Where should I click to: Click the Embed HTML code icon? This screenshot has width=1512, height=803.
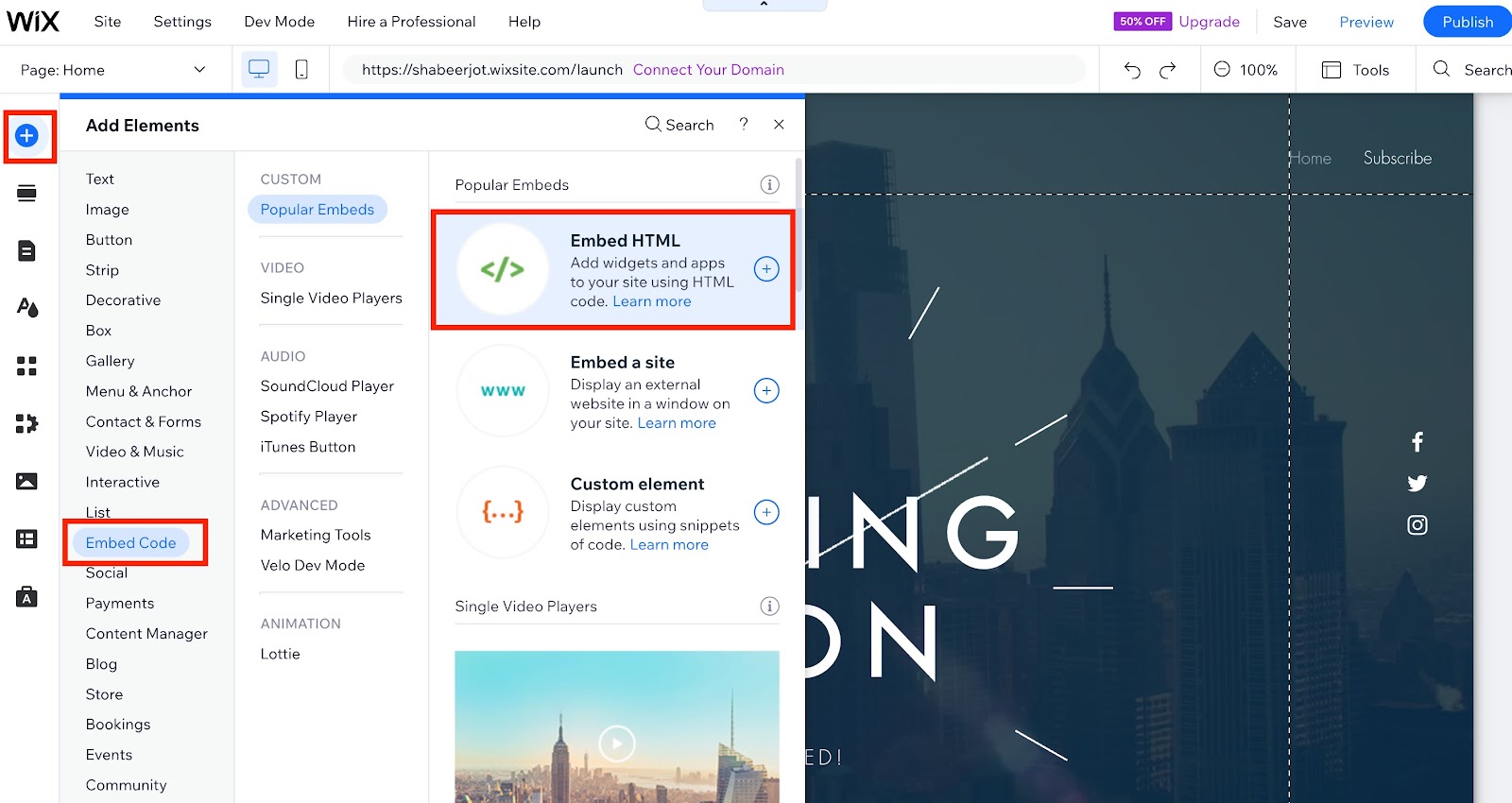[503, 269]
